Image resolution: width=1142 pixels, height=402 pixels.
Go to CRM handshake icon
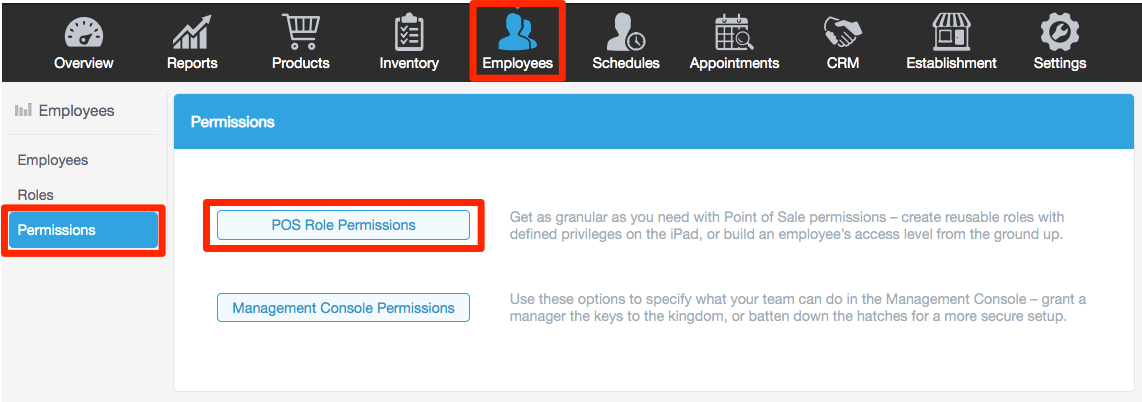click(x=843, y=32)
